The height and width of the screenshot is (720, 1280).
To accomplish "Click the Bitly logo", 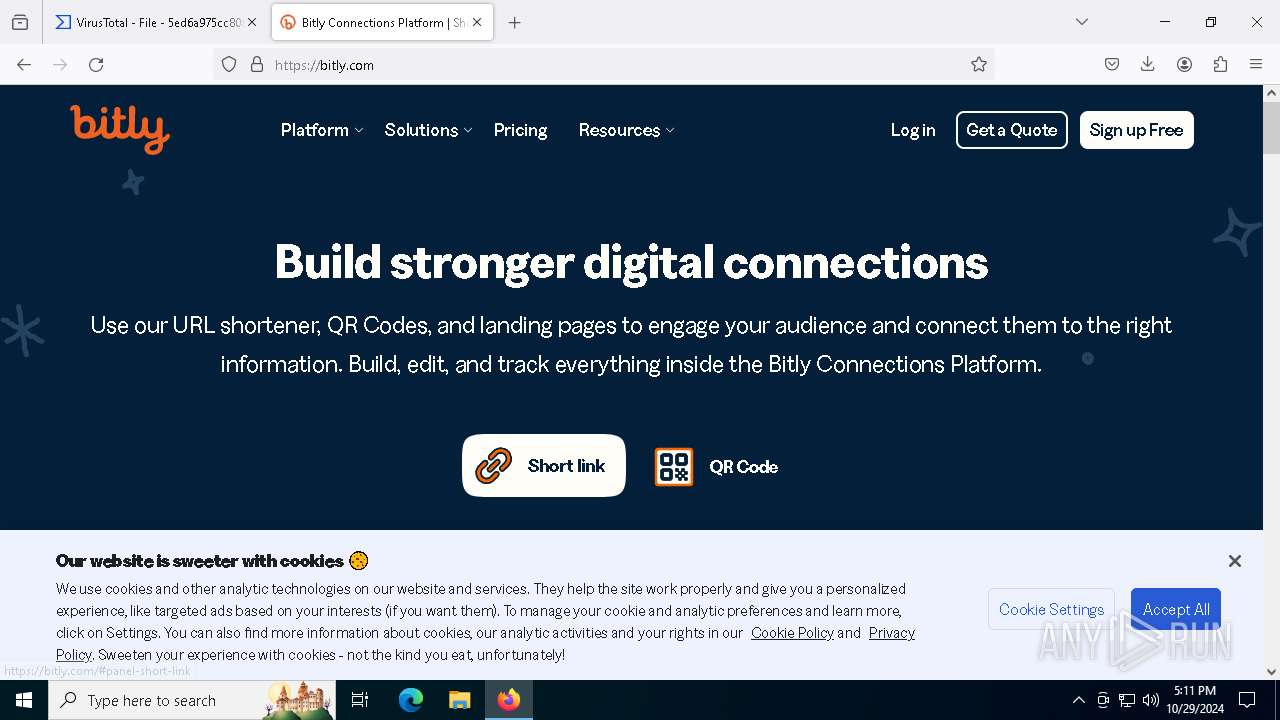I will 120,130.
